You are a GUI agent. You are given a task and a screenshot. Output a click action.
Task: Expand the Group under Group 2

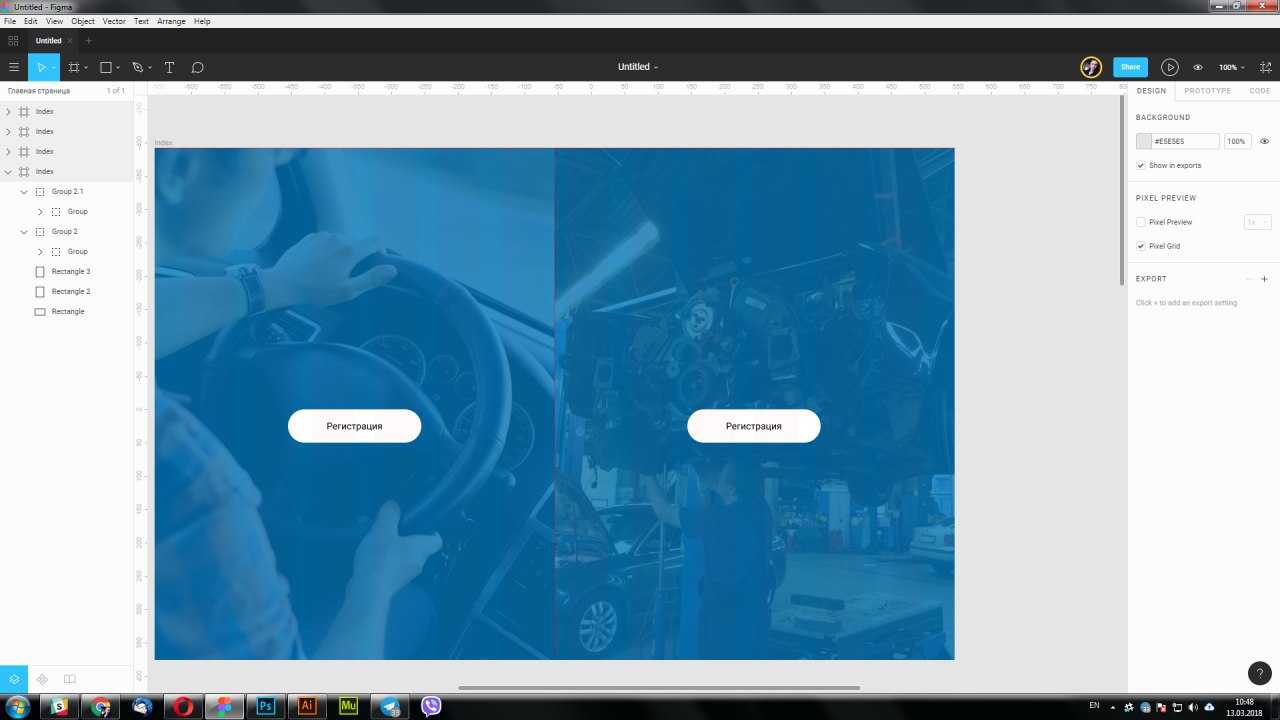pos(40,252)
